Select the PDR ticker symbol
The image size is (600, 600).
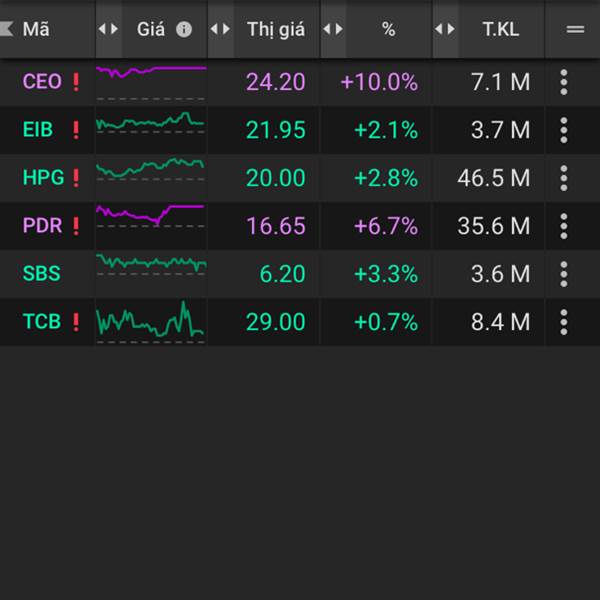(42, 225)
